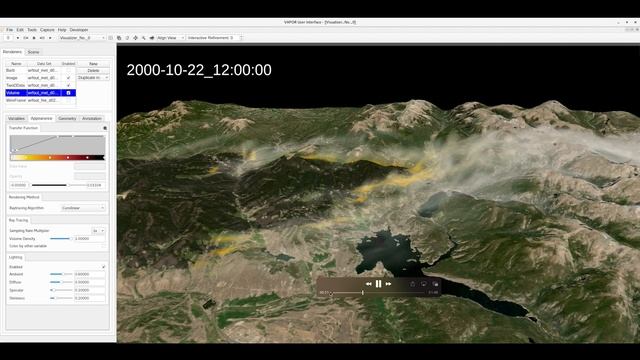Adjust the Volume Density slider
Screen dimensions: 640x360
click(x=61, y=239)
